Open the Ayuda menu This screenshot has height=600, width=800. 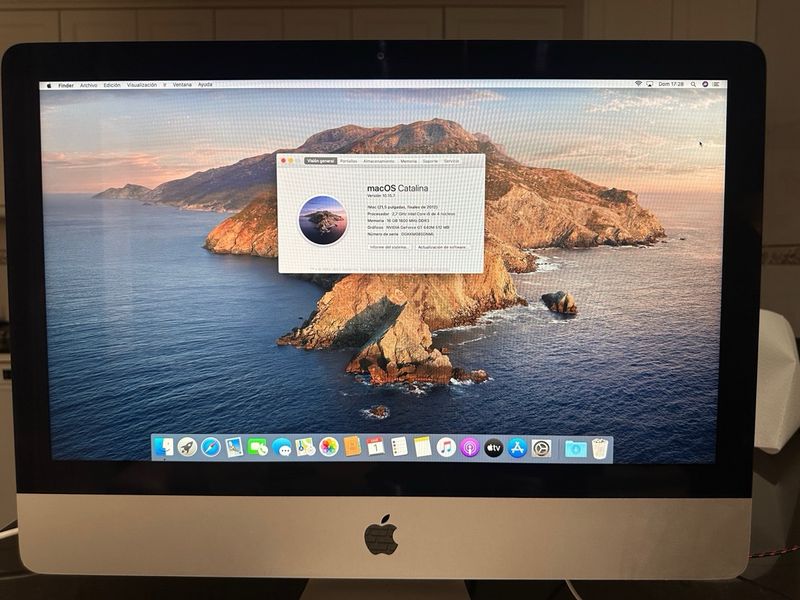[205, 85]
